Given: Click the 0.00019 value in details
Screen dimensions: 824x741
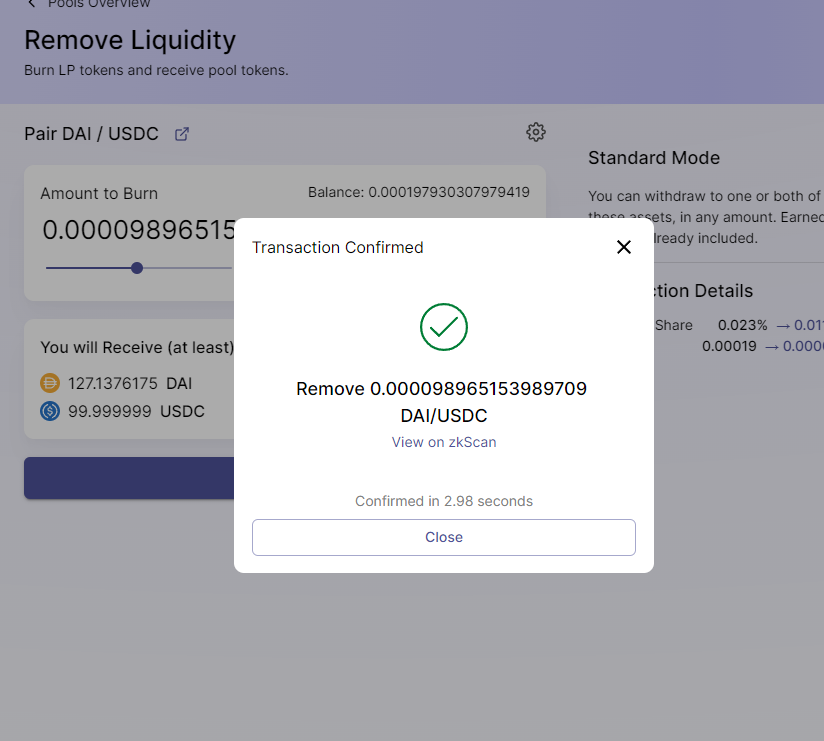Looking at the screenshot, I should tap(729, 346).
